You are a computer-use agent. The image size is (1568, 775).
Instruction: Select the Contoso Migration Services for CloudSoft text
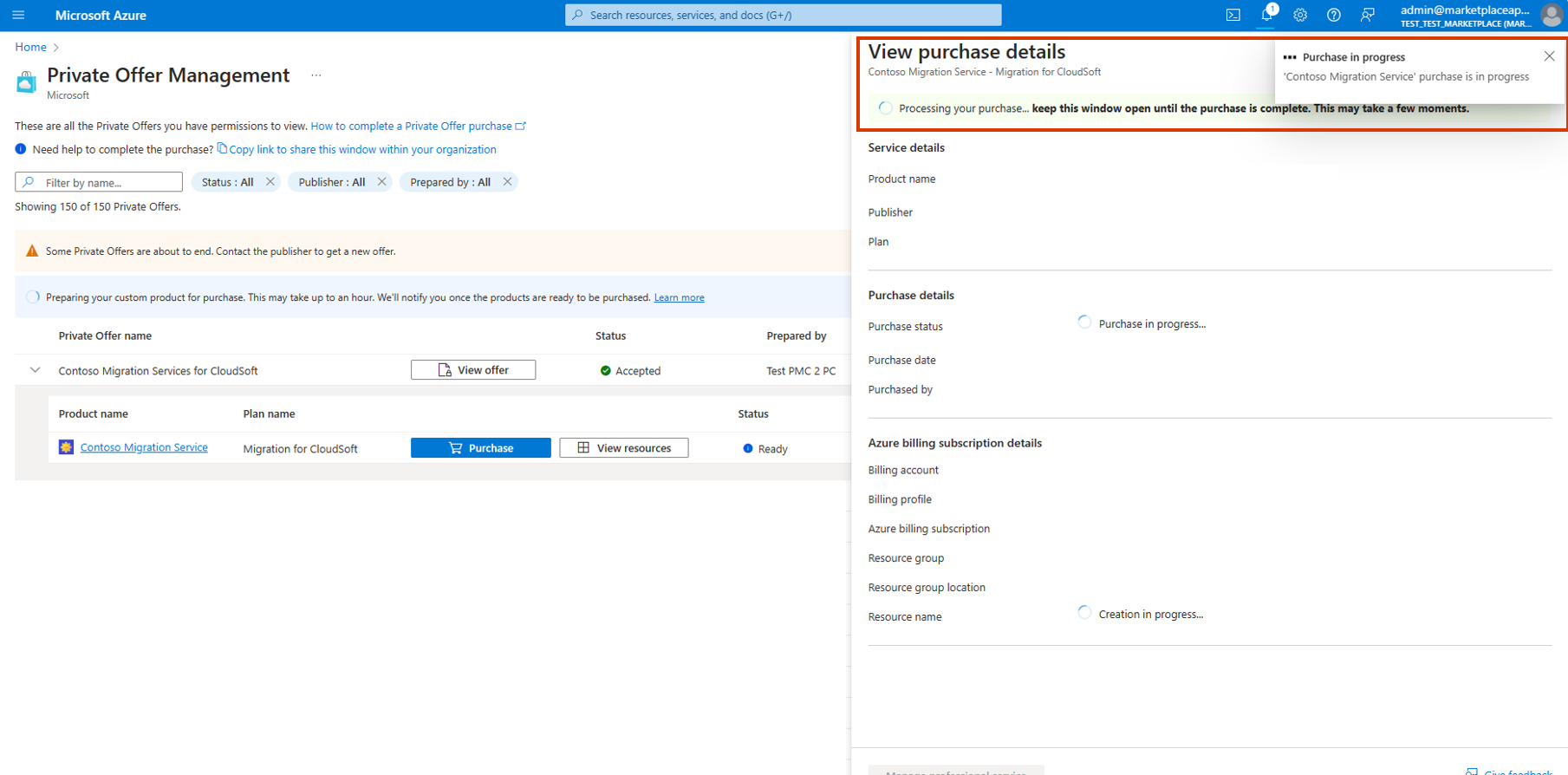[158, 371]
